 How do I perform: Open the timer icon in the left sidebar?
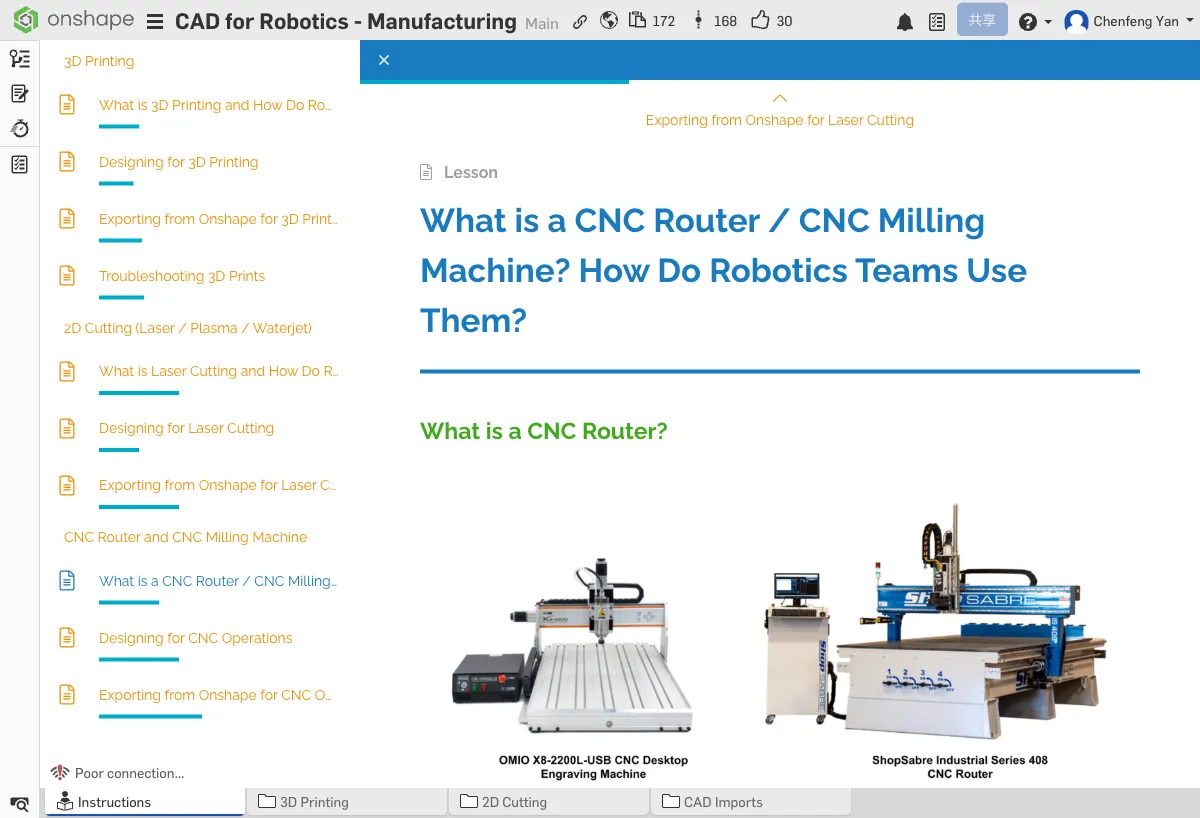[x=20, y=128]
